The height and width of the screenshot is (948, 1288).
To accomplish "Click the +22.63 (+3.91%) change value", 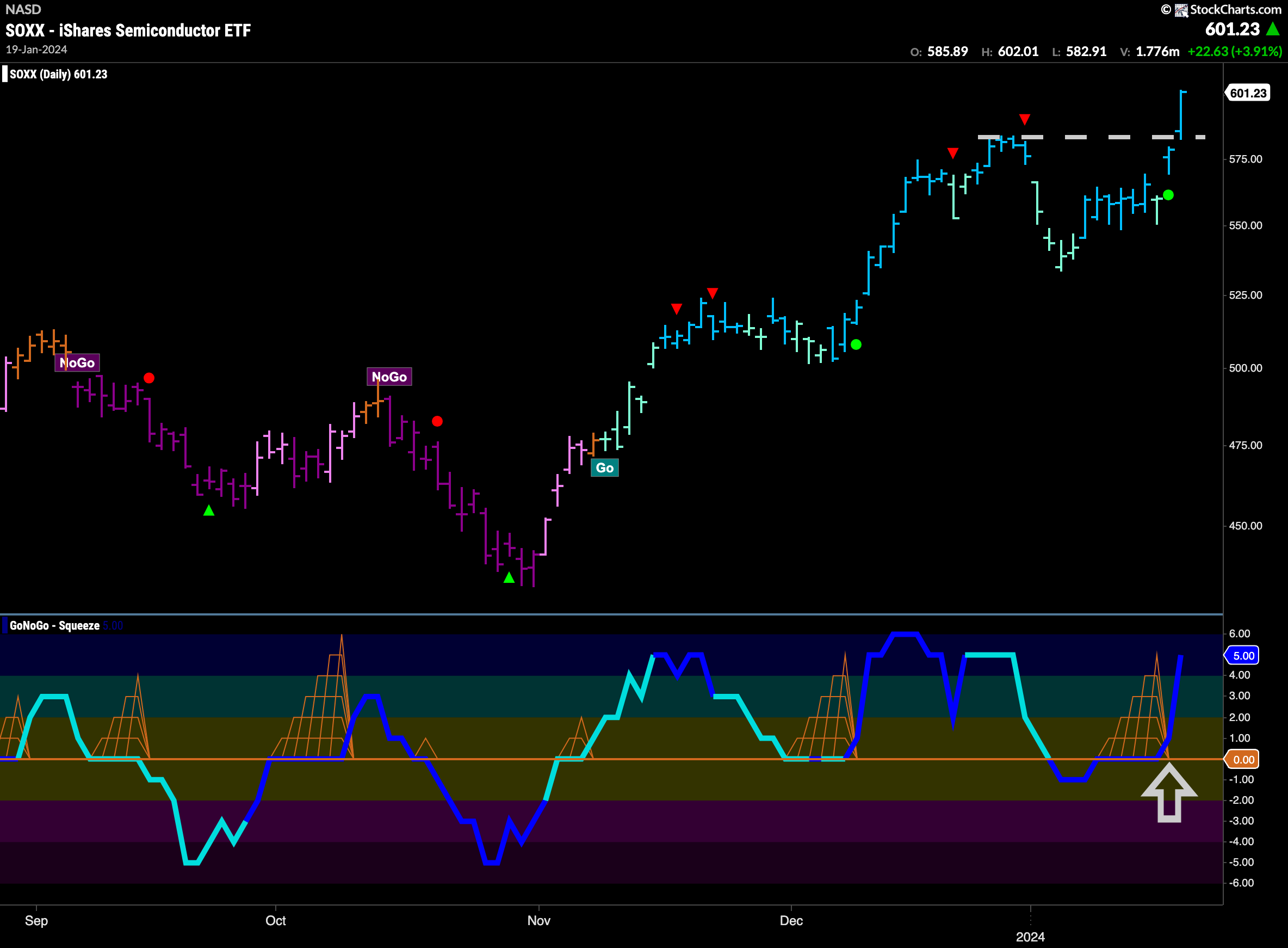I will (1234, 52).
